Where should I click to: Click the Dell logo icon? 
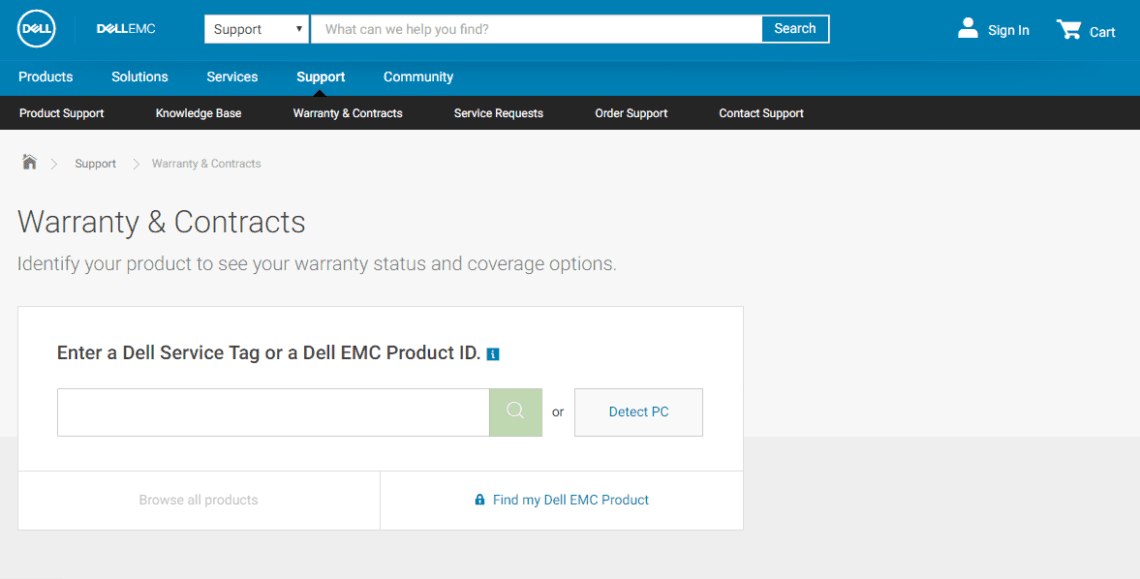pyautogui.click(x=36, y=29)
